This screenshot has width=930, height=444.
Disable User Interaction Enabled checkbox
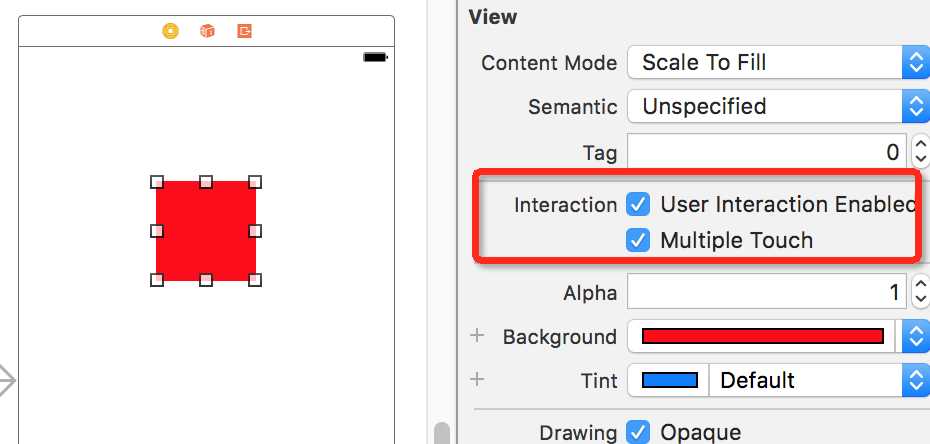tap(638, 205)
